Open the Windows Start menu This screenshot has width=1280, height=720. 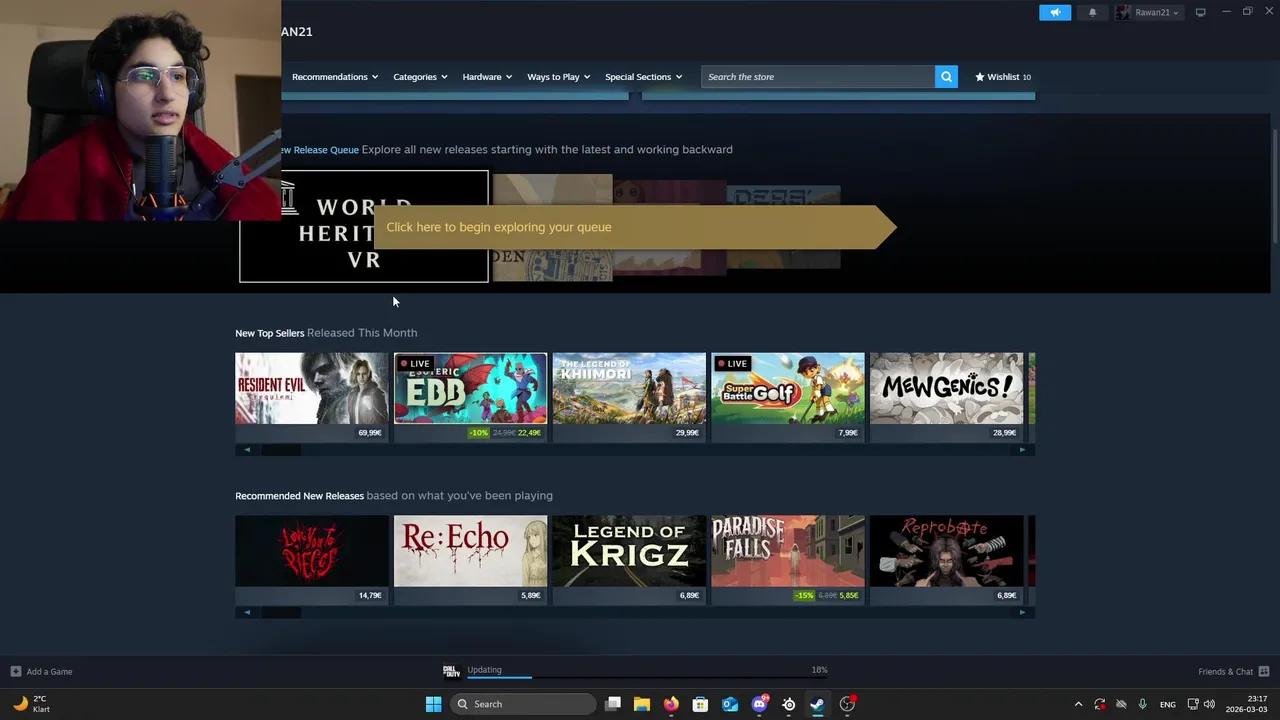tap(433, 704)
